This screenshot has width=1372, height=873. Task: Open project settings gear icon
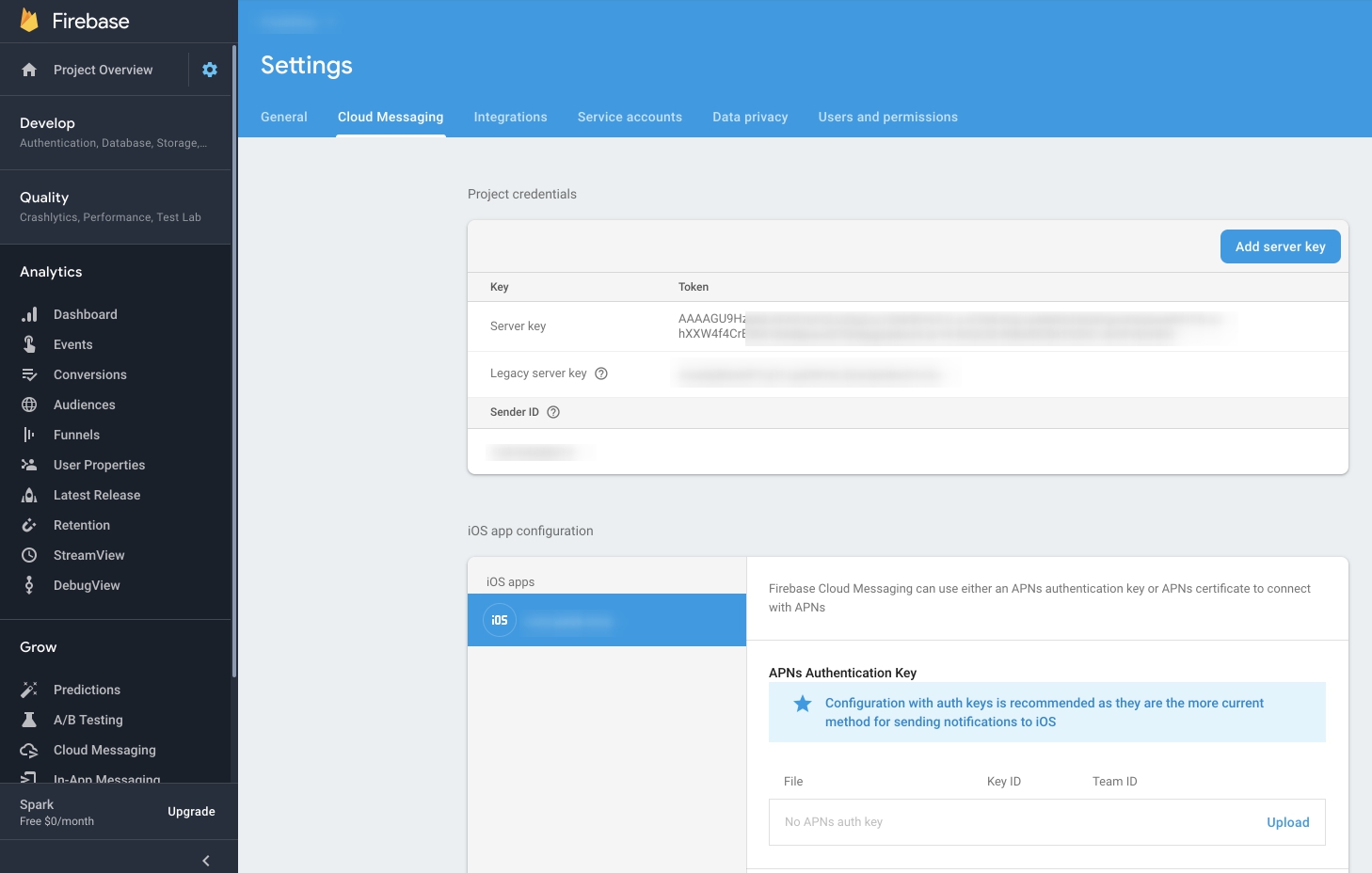click(x=210, y=70)
